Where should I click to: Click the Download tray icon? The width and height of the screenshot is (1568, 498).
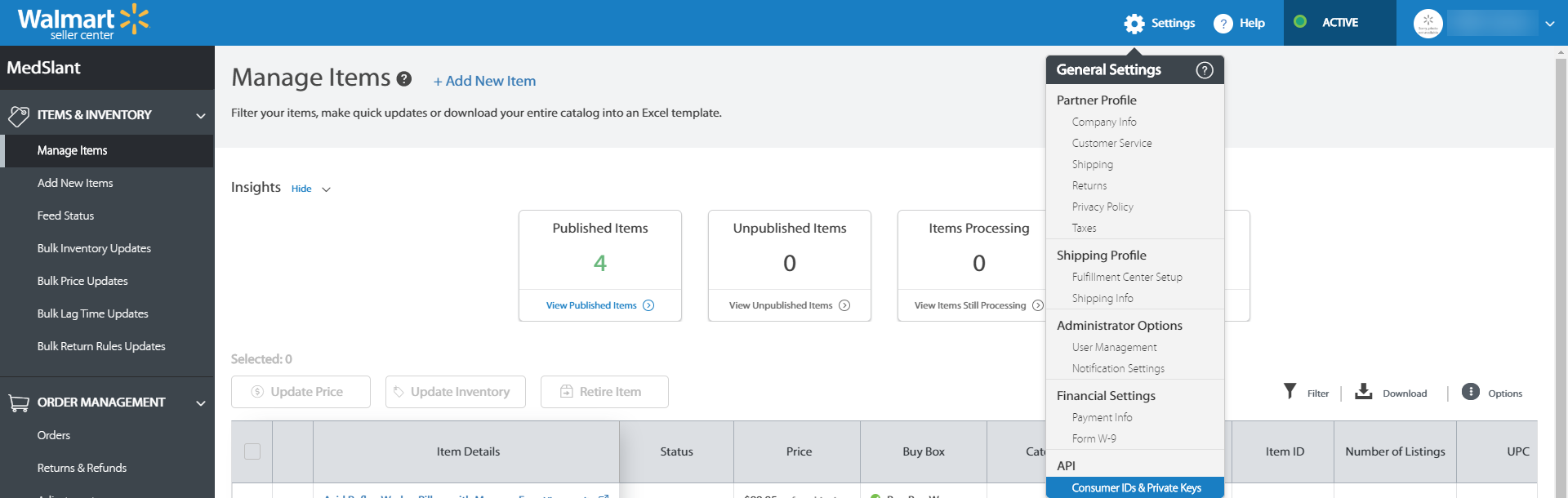point(1363,391)
